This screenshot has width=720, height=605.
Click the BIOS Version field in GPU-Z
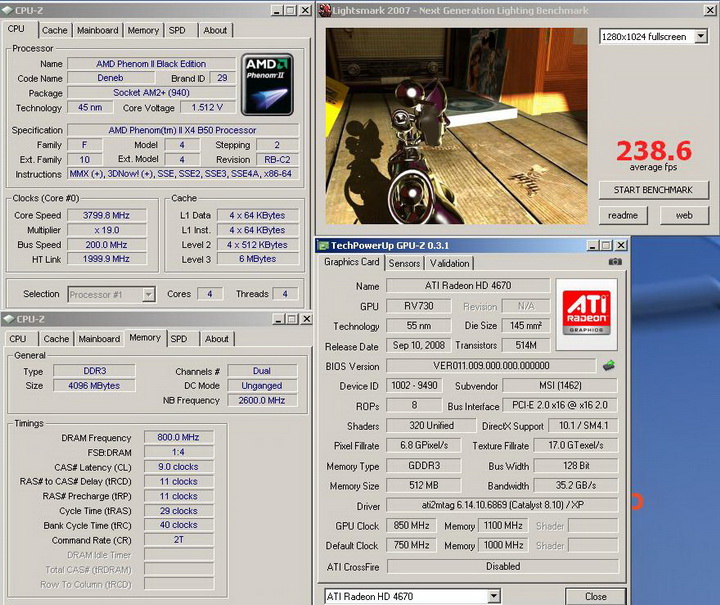491,366
